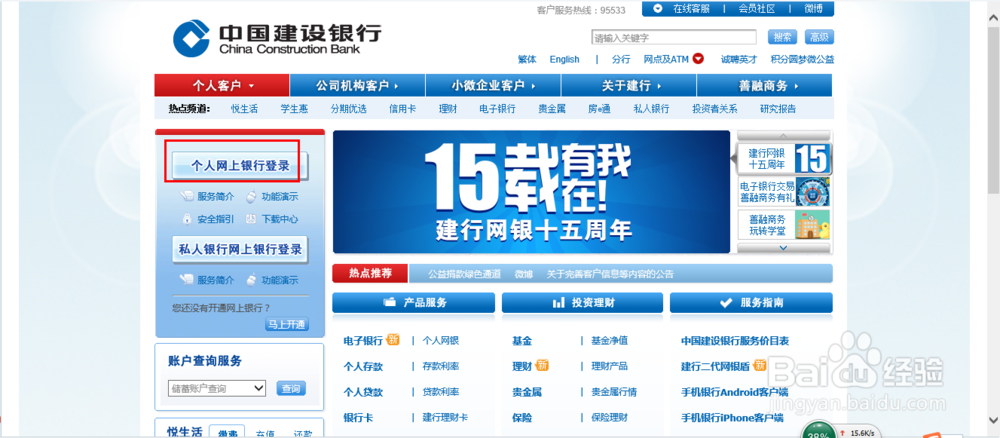Open the 储蓄账户查询 dropdown
Image resolution: width=1000 pixels, height=438 pixels.
point(217,388)
